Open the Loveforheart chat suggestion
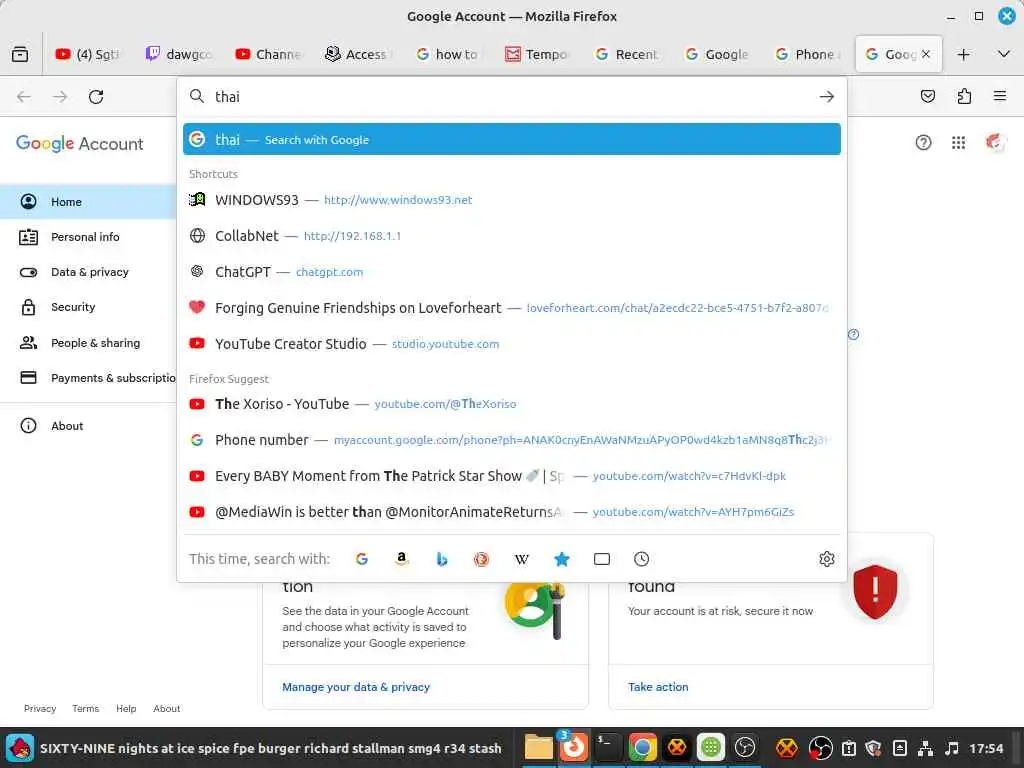Viewport: 1024px width, 768px height. click(x=512, y=308)
